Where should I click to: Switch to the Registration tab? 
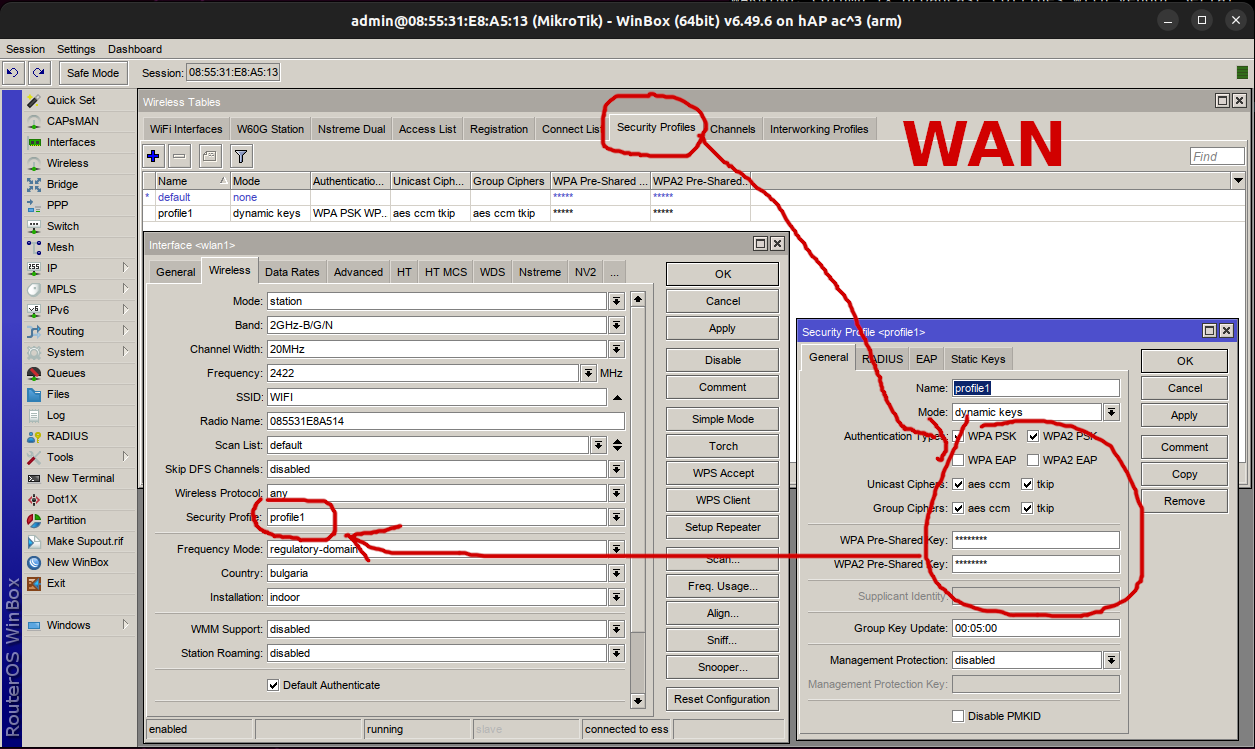click(498, 129)
